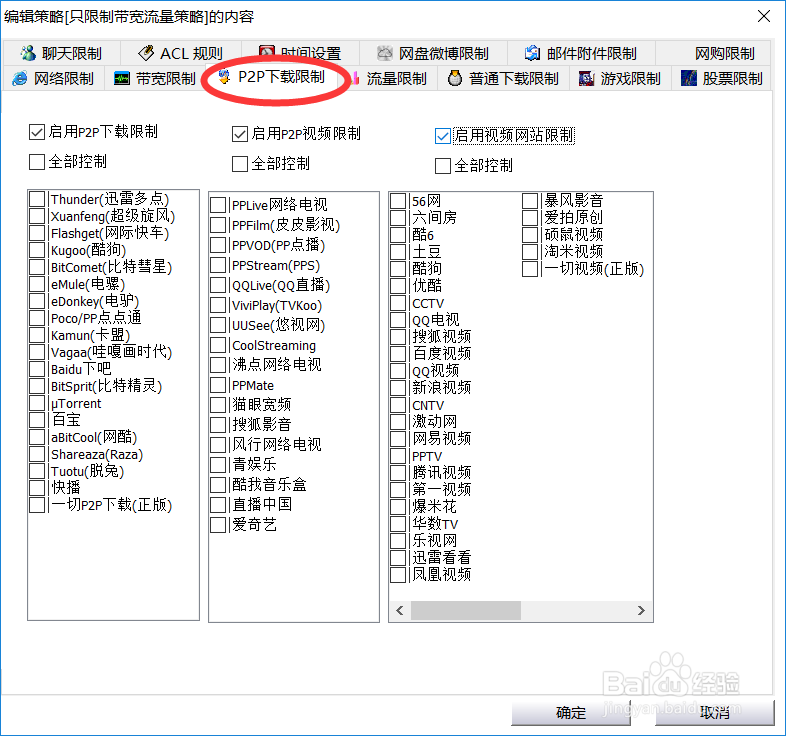Check the Kugoo(酷狗) box
Image resolution: width=786 pixels, height=736 pixels.
(x=37, y=250)
